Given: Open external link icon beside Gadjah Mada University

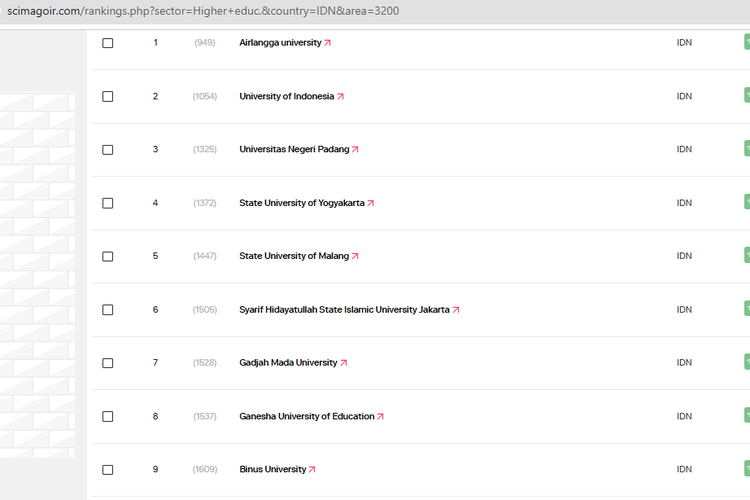Looking at the screenshot, I should pos(344,363).
